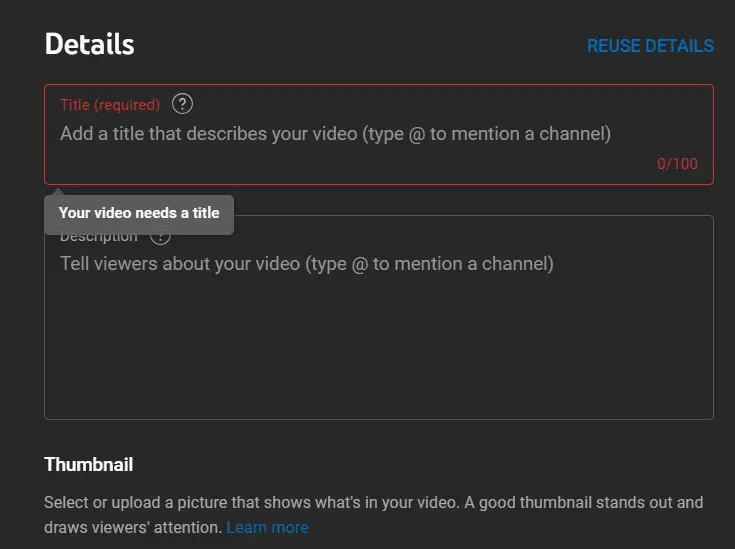Select the Details heading text
This screenshot has width=735, height=549.
[x=90, y=44]
